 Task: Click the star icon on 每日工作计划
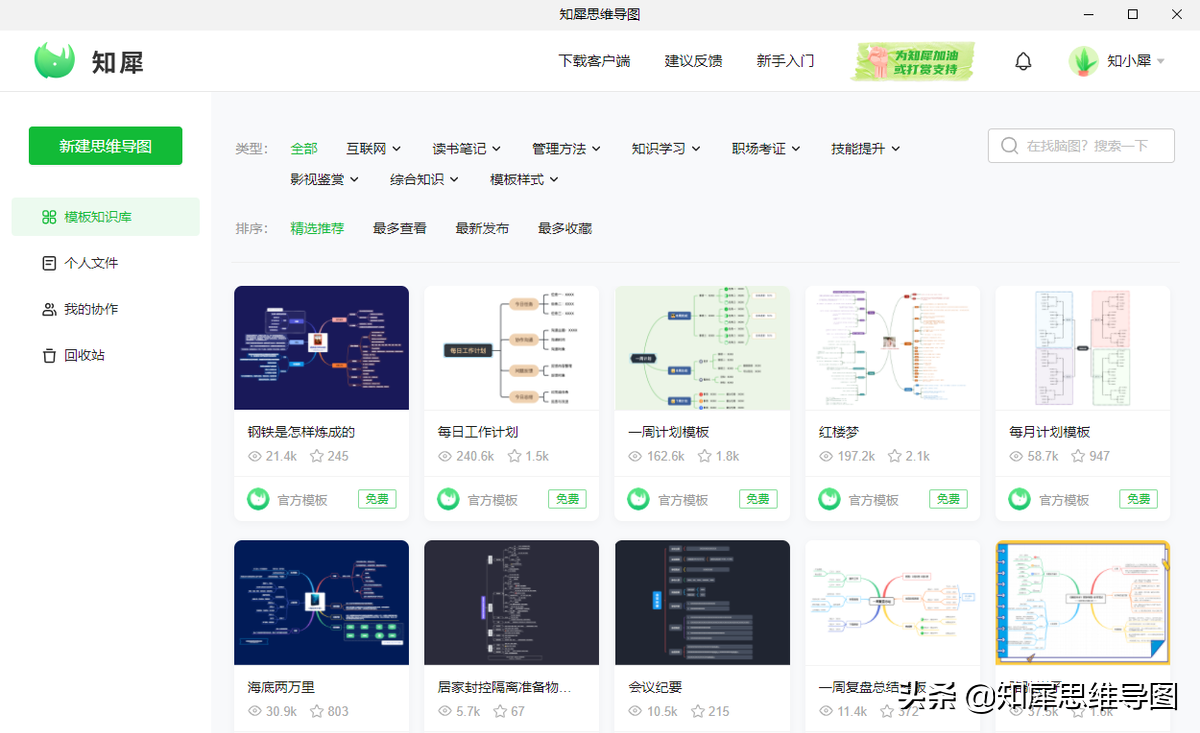tap(515, 456)
